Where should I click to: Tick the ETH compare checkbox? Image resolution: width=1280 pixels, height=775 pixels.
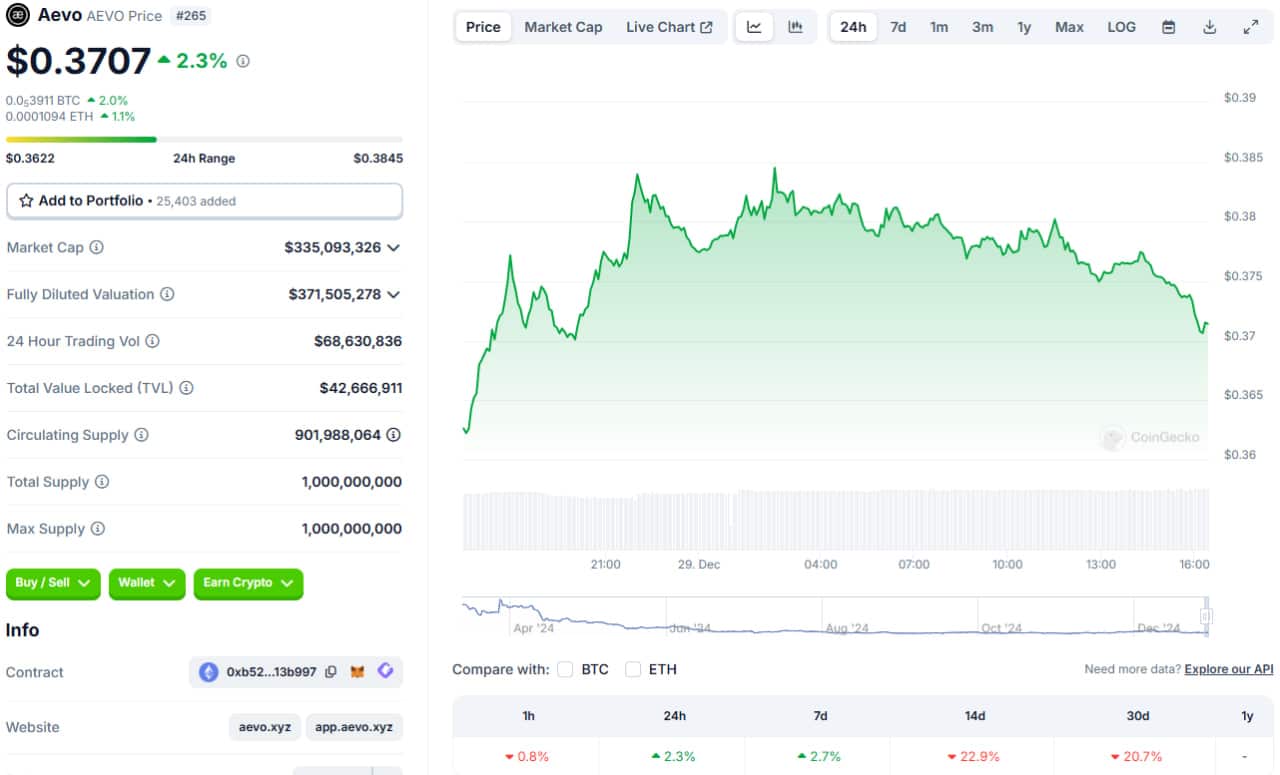(x=633, y=669)
